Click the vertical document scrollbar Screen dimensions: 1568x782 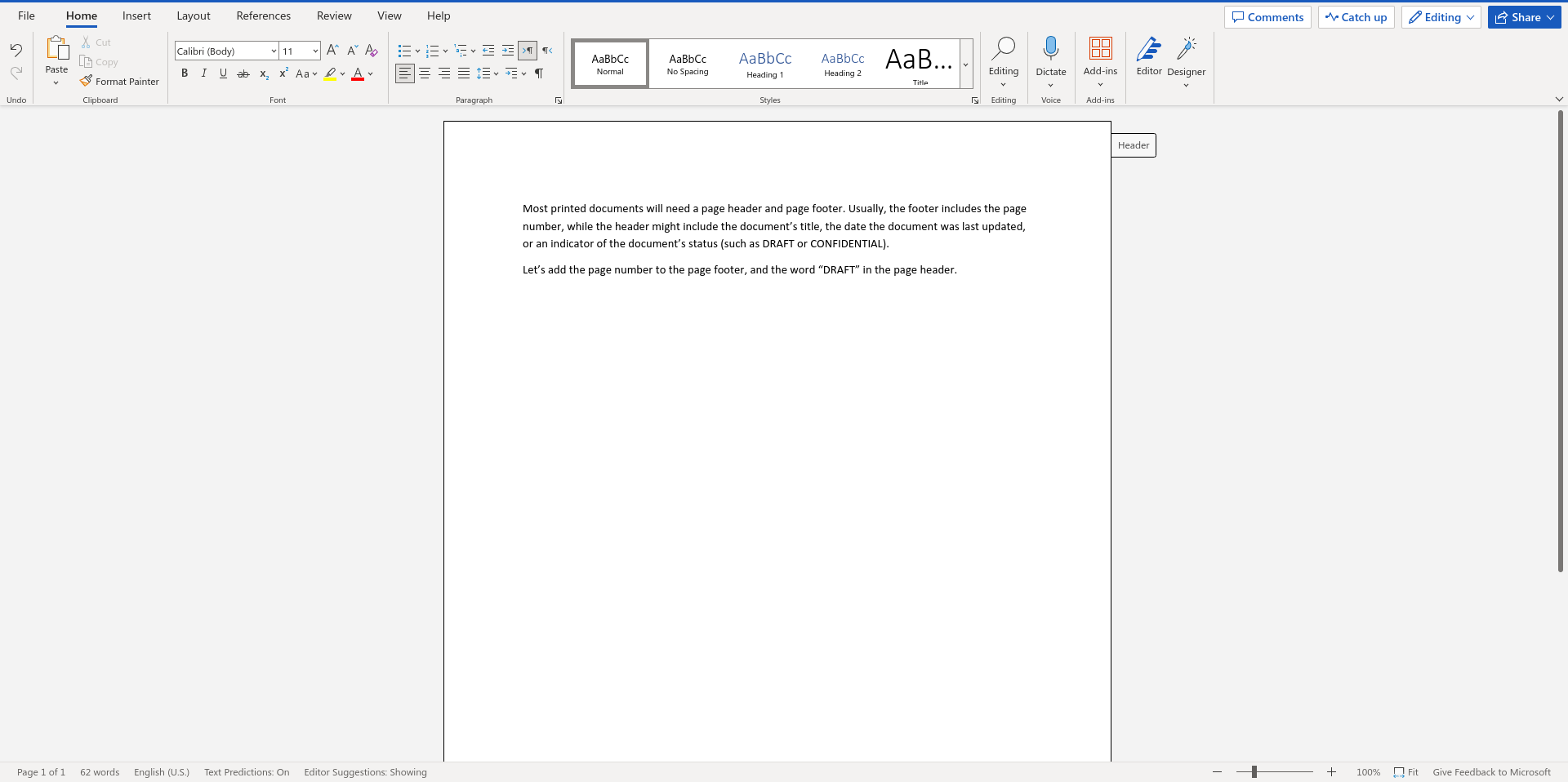click(x=1560, y=340)
